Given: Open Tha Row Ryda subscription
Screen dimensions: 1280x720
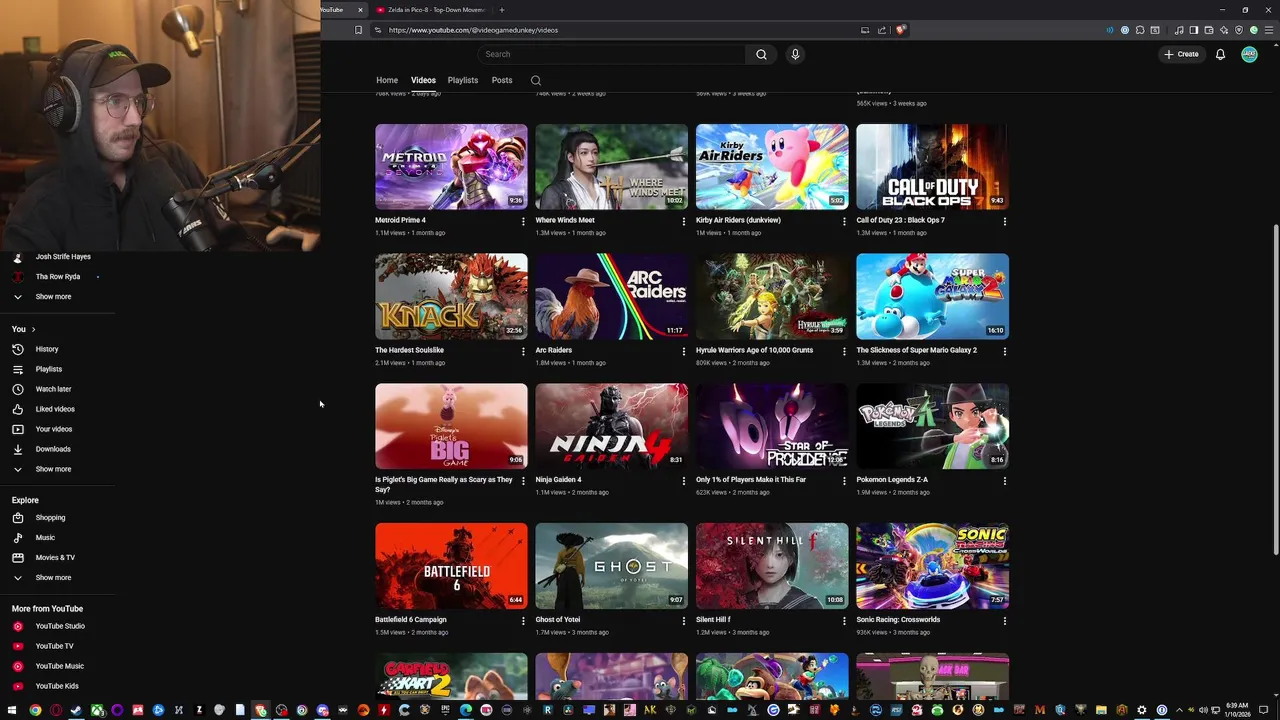Looking at the screenshot, I should (x=58, y=277).
